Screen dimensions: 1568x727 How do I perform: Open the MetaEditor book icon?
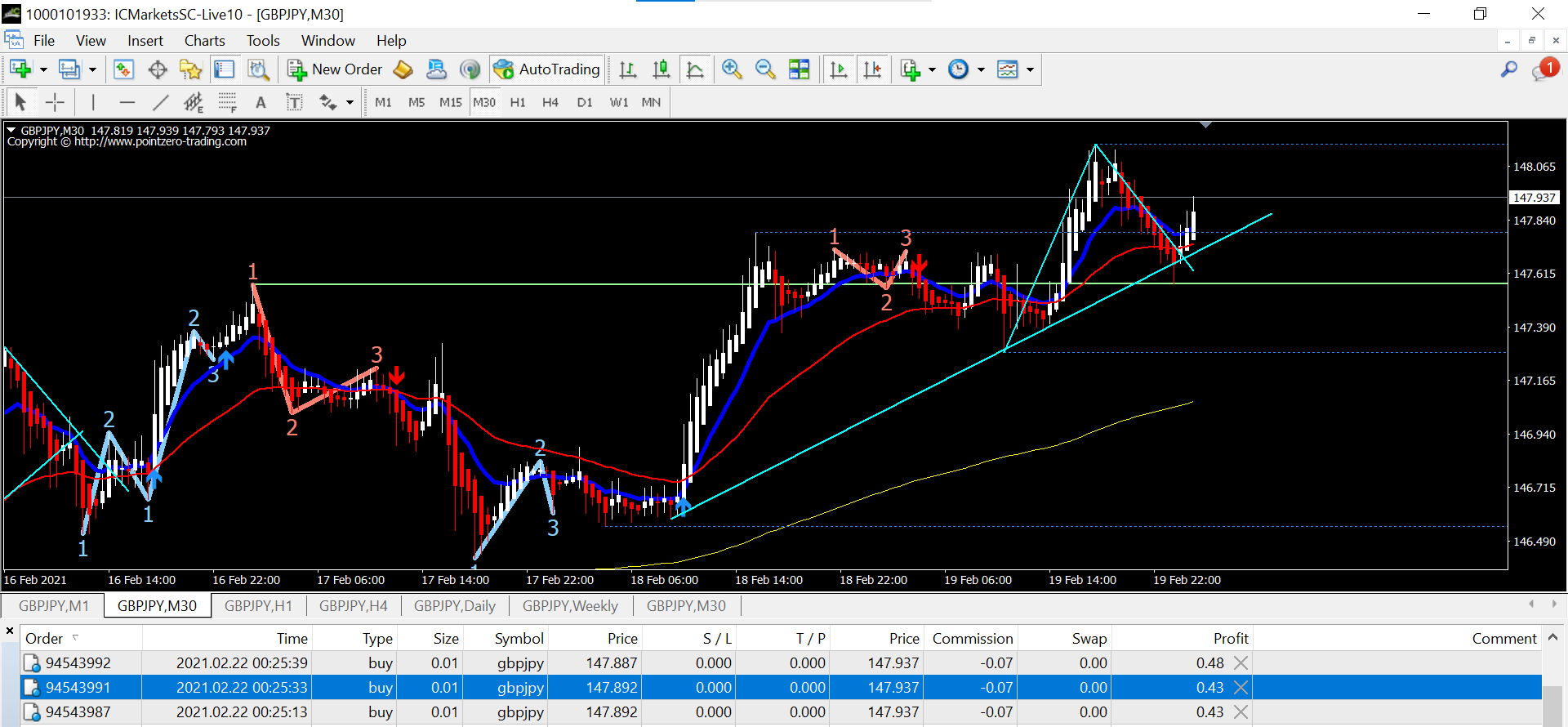403,69
